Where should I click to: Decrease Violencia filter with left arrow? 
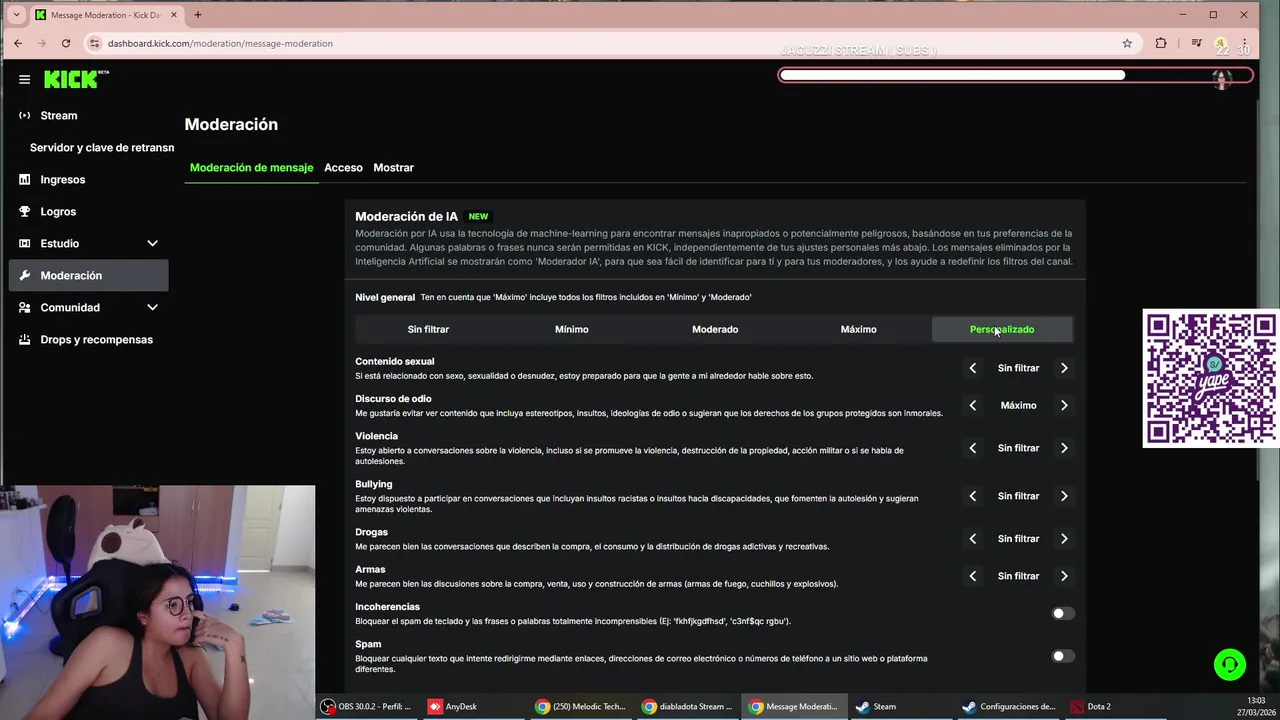(972, 448)
